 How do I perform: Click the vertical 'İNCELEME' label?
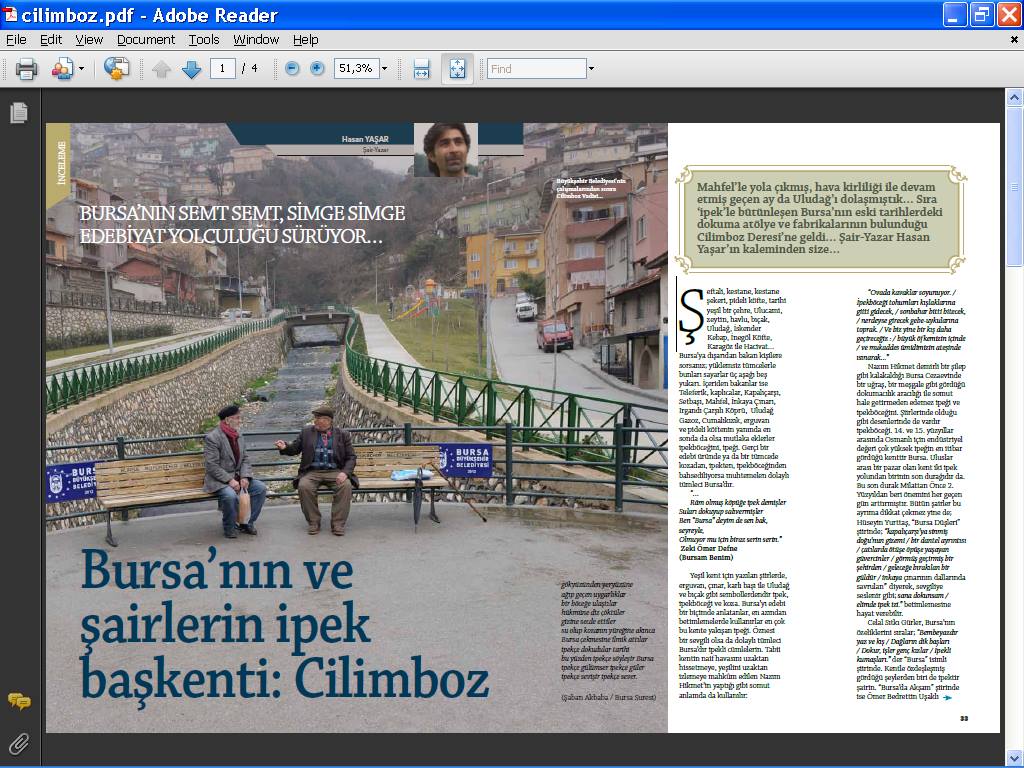[61, 163]
